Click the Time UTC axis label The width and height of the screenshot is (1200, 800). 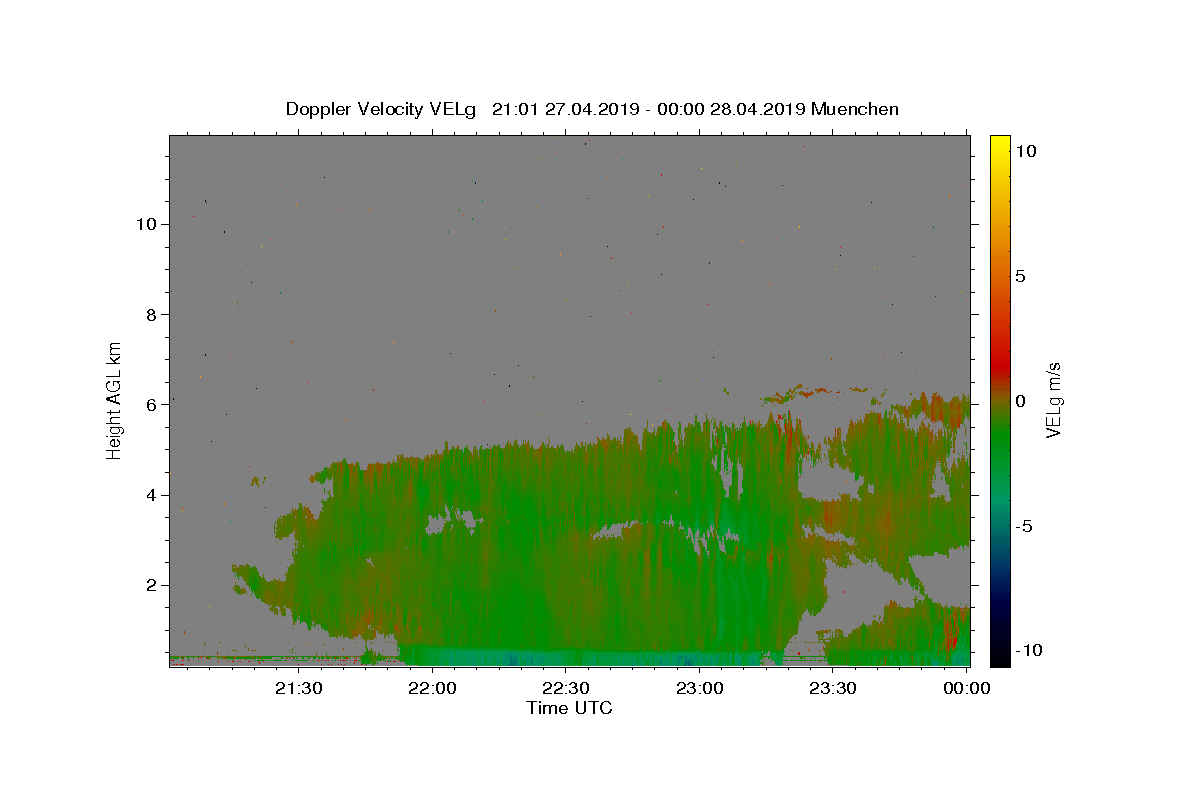tap(569, 708)
